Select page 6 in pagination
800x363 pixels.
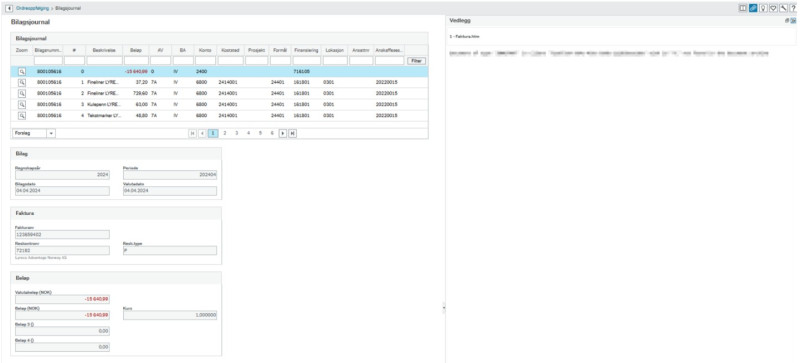pyautogui.click(x=272, y=133)
